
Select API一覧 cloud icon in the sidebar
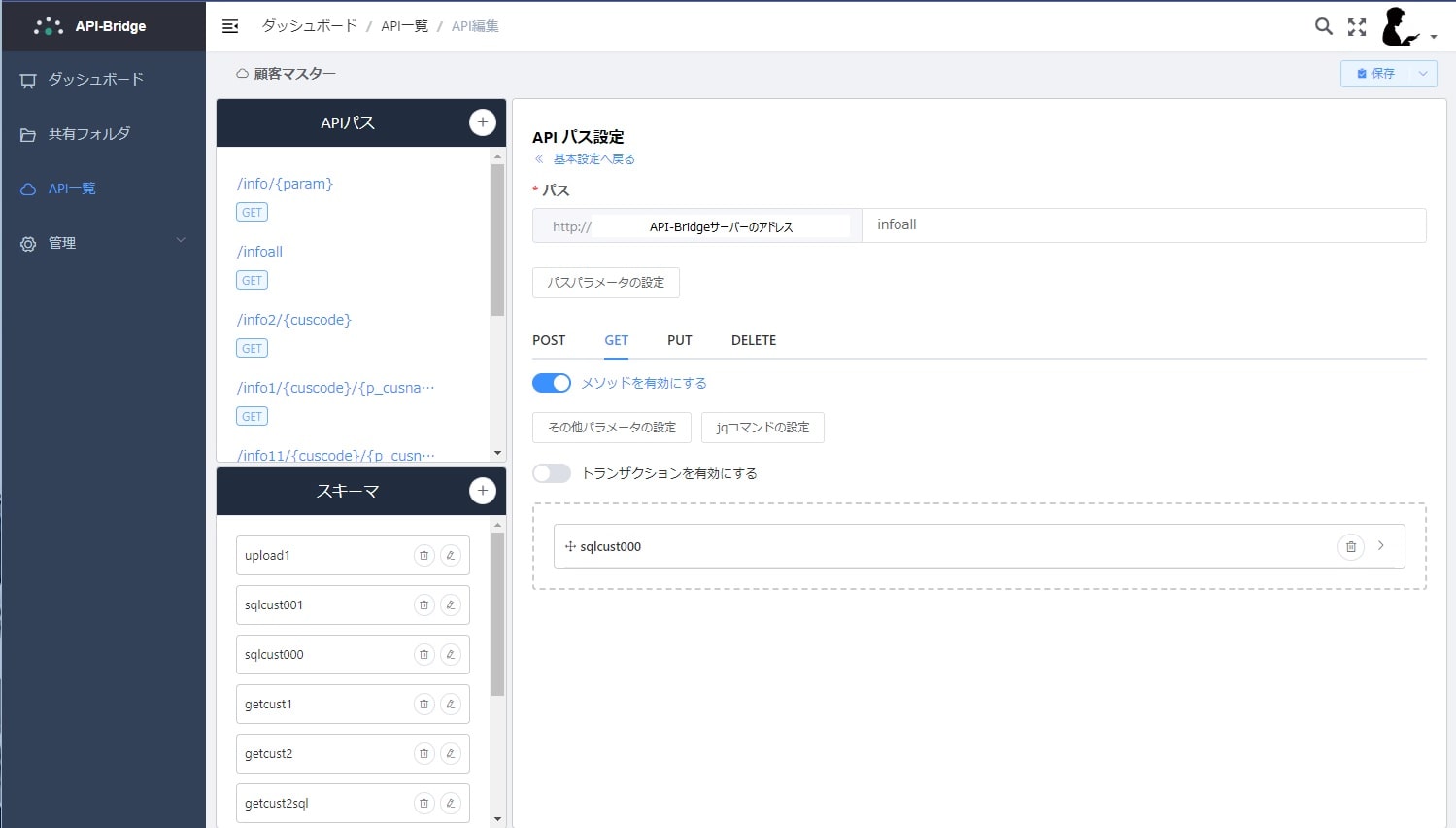pyautogui.click(x=27, y=189)
